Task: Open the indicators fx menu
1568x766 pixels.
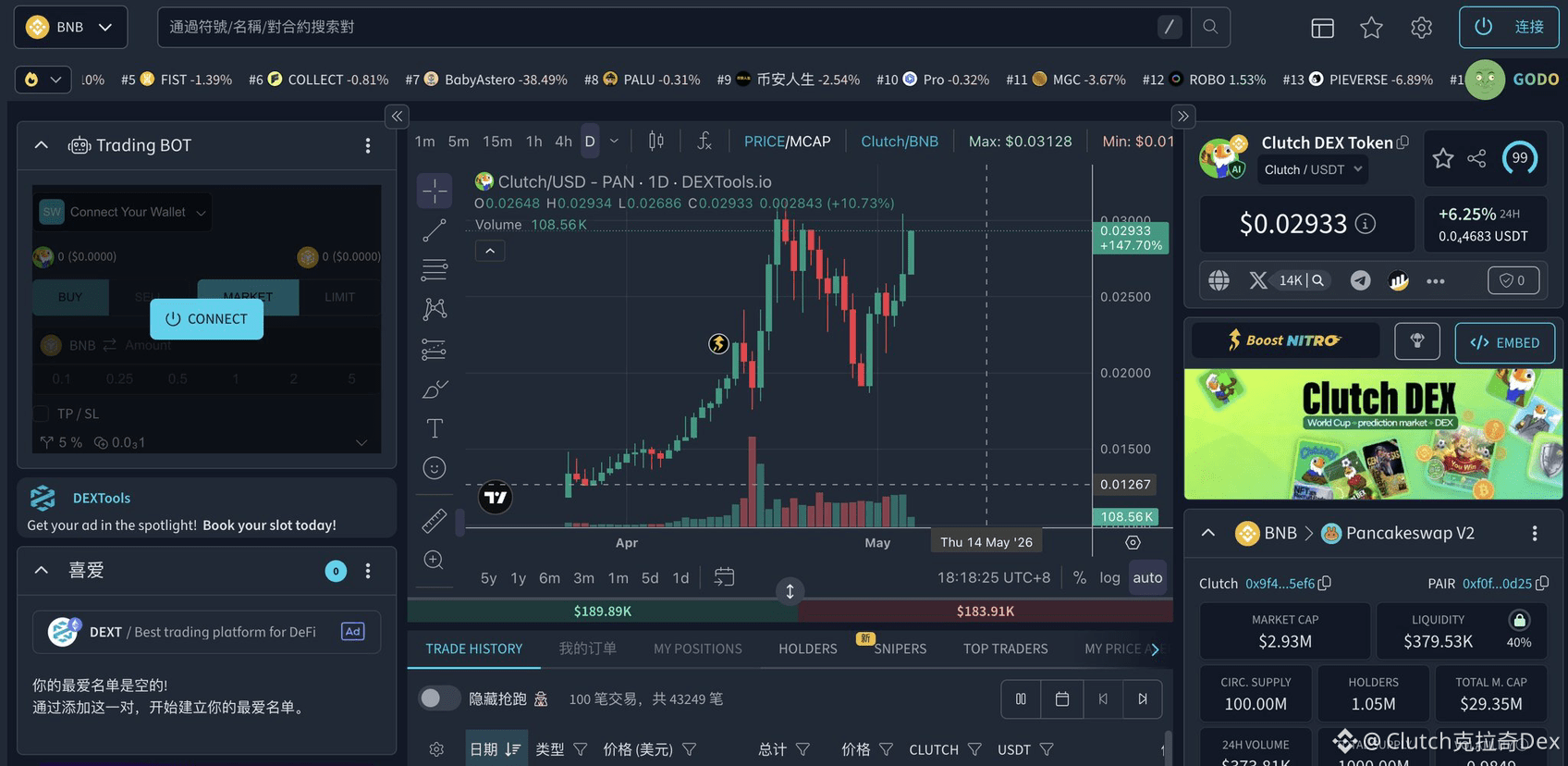Action: point(704,141)
